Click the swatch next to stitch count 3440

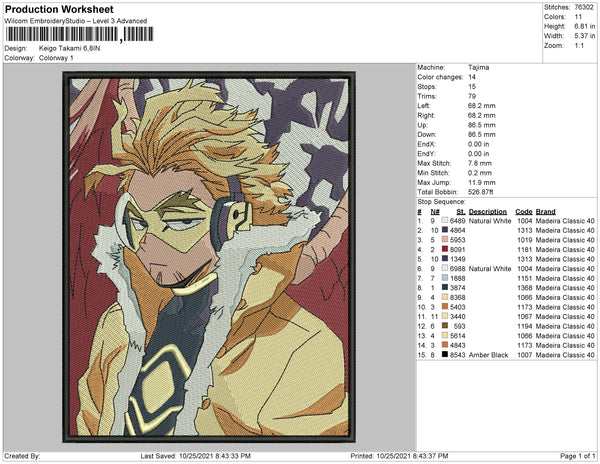click(444, 316)
